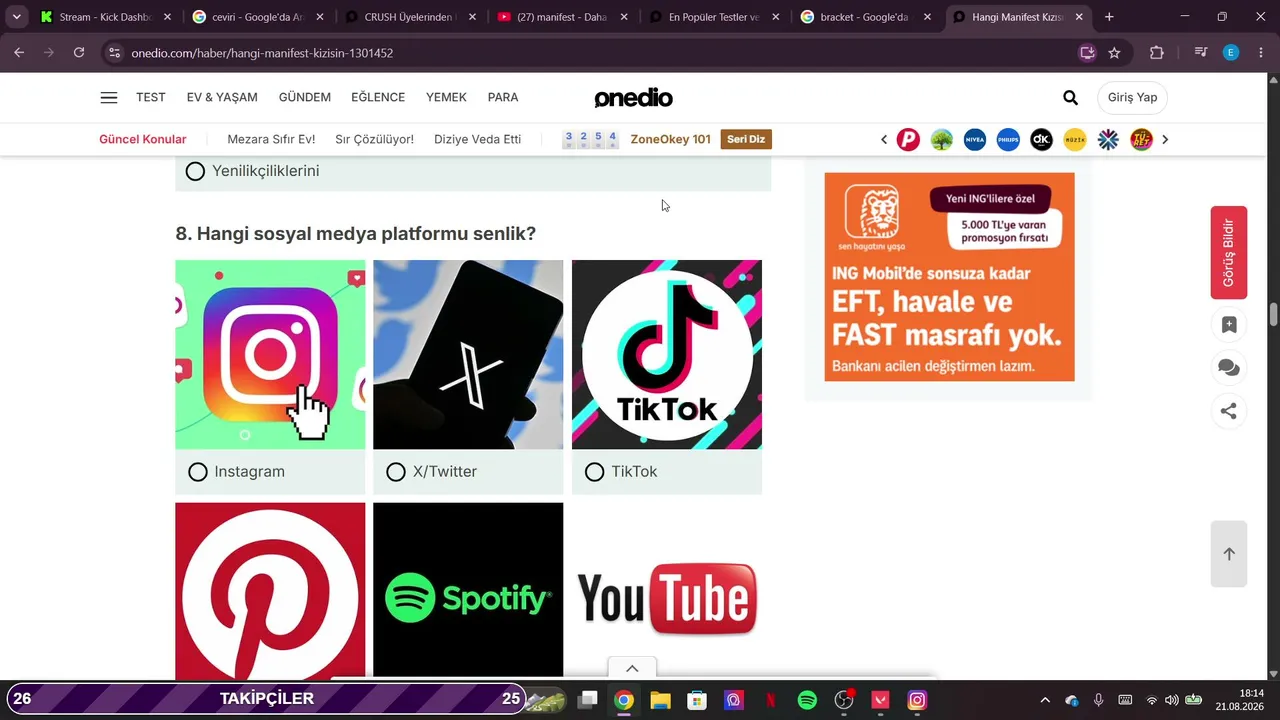The image size is (1280, 720).
Task: Show next brand channels with right chevron
Action: (x=1165, y=140)
